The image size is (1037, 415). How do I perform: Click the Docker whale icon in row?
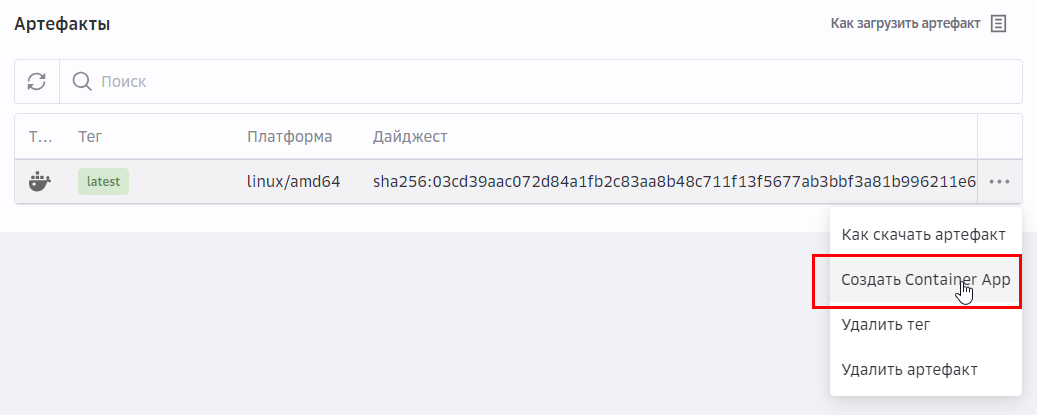[40, 182]
